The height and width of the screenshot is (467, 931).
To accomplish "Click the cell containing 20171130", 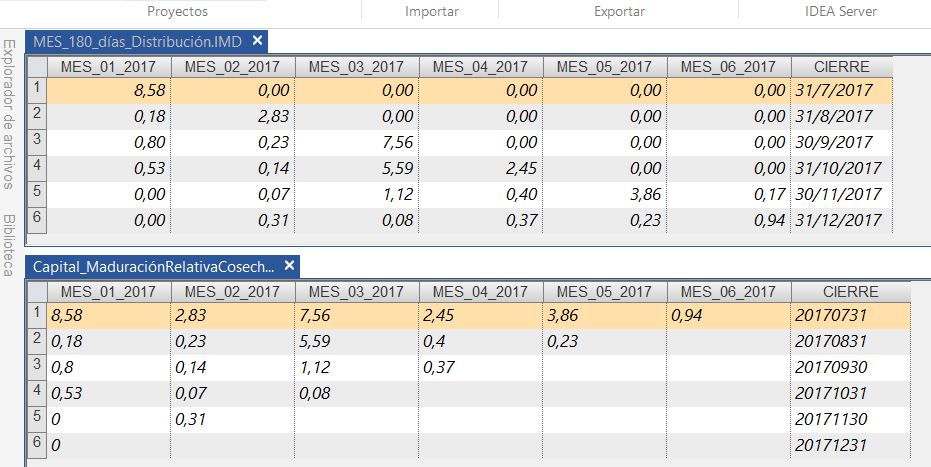I will pyautogui.click(x=830, y=418).
